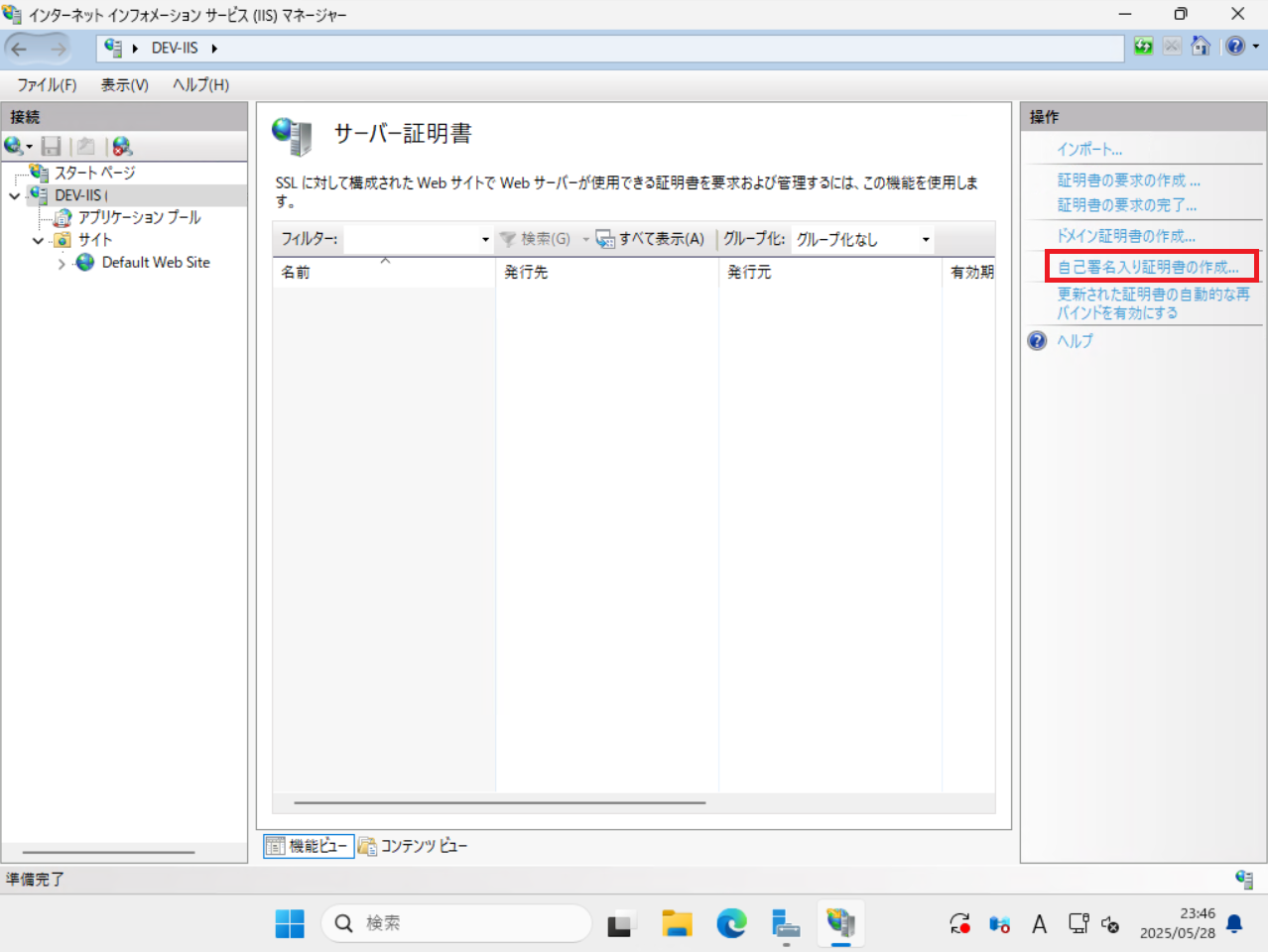Screen dimensions: 1268x952
Task: Open the notification bell in the tray
Action: click(x=1234, y=924)
